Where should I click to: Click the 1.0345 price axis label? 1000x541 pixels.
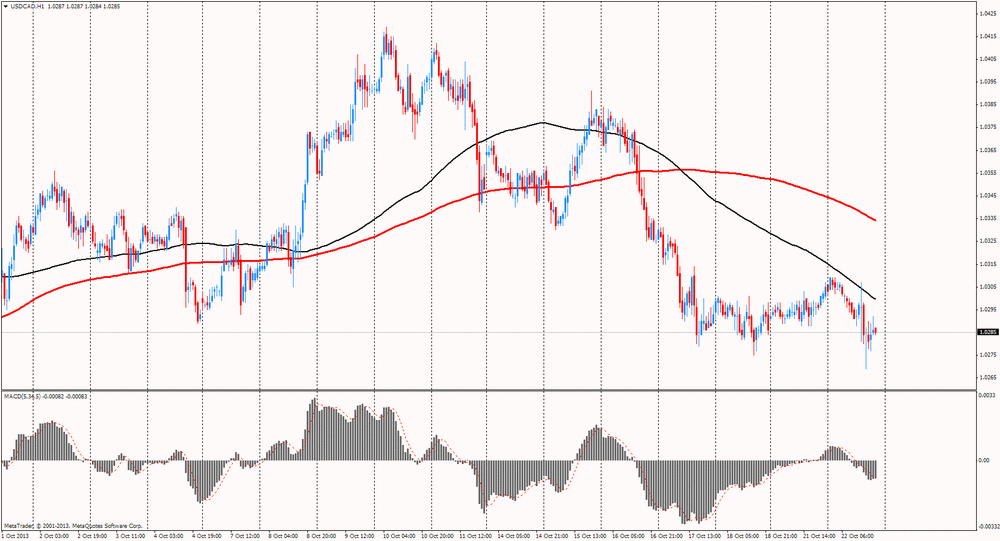click(988, 195)
